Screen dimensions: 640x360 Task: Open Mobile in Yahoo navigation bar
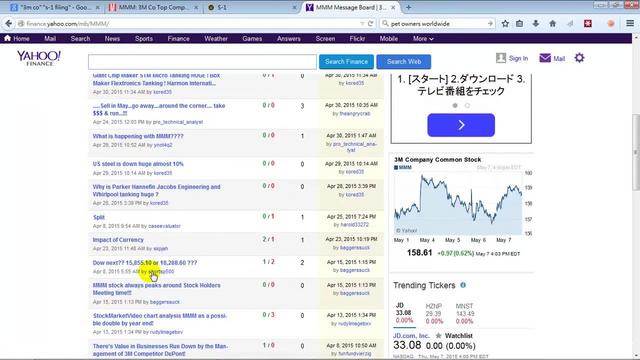click(389, 38)
